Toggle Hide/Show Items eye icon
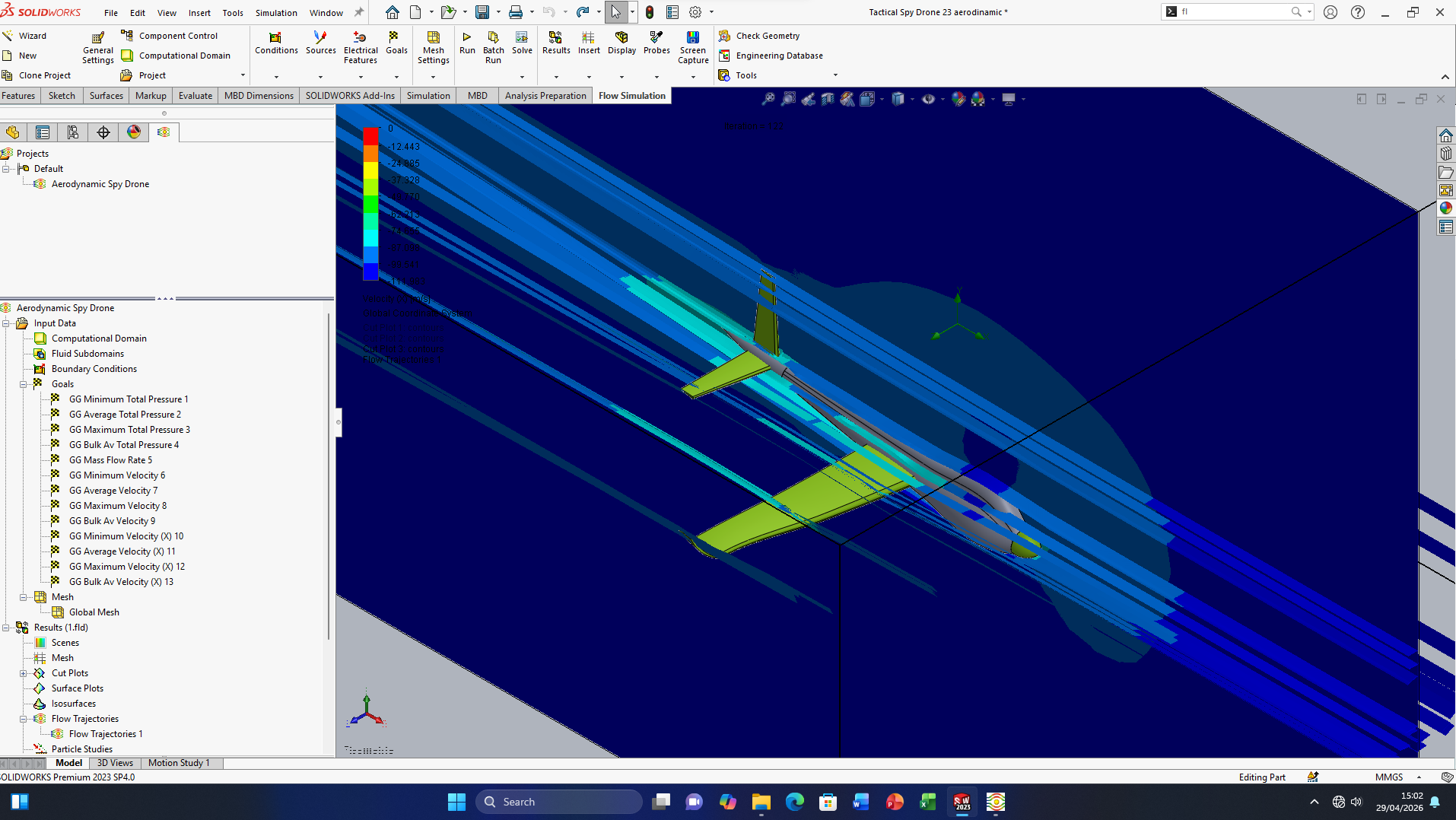 pyautogui.click(x=928, y=99)
